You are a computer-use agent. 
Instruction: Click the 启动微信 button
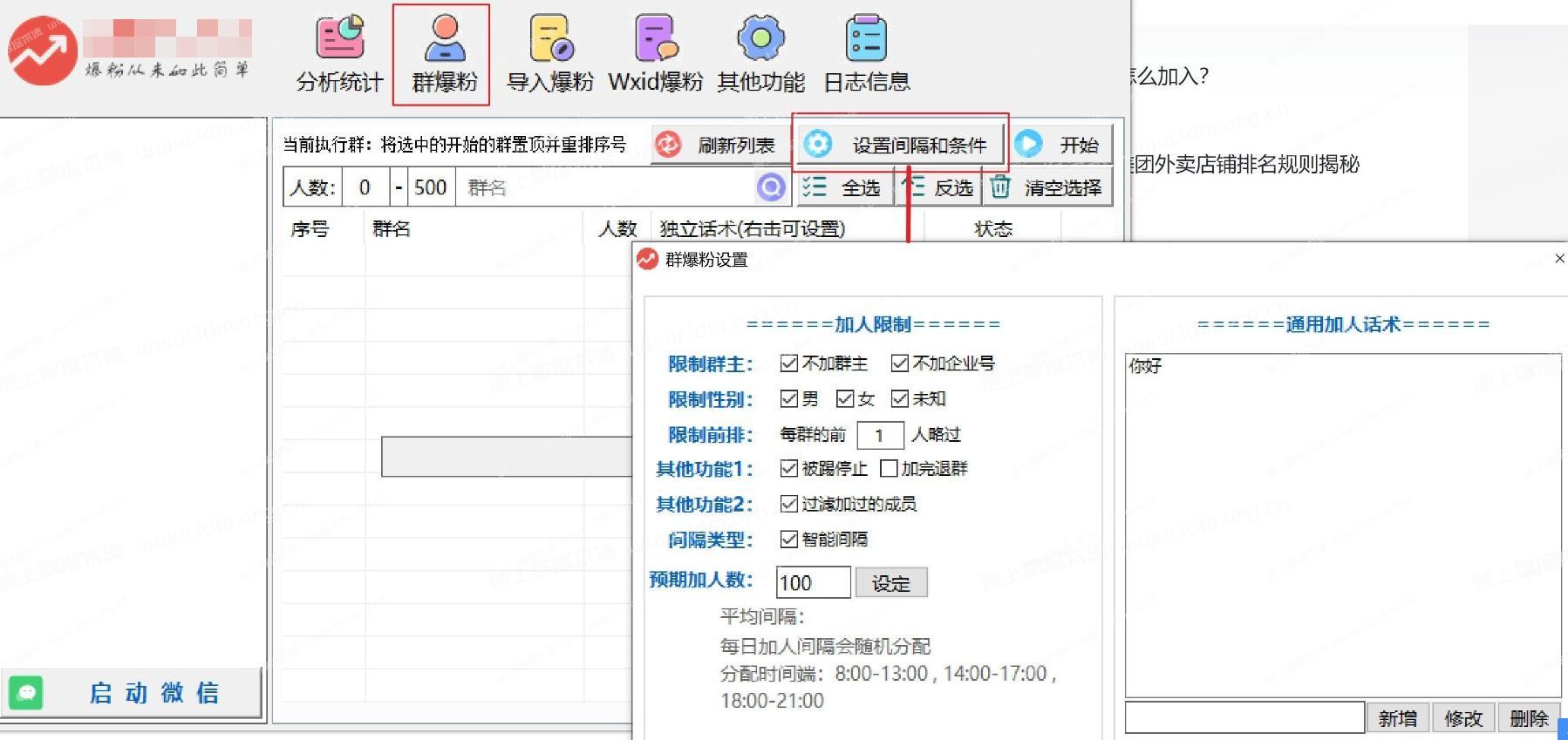coord(132,693)
